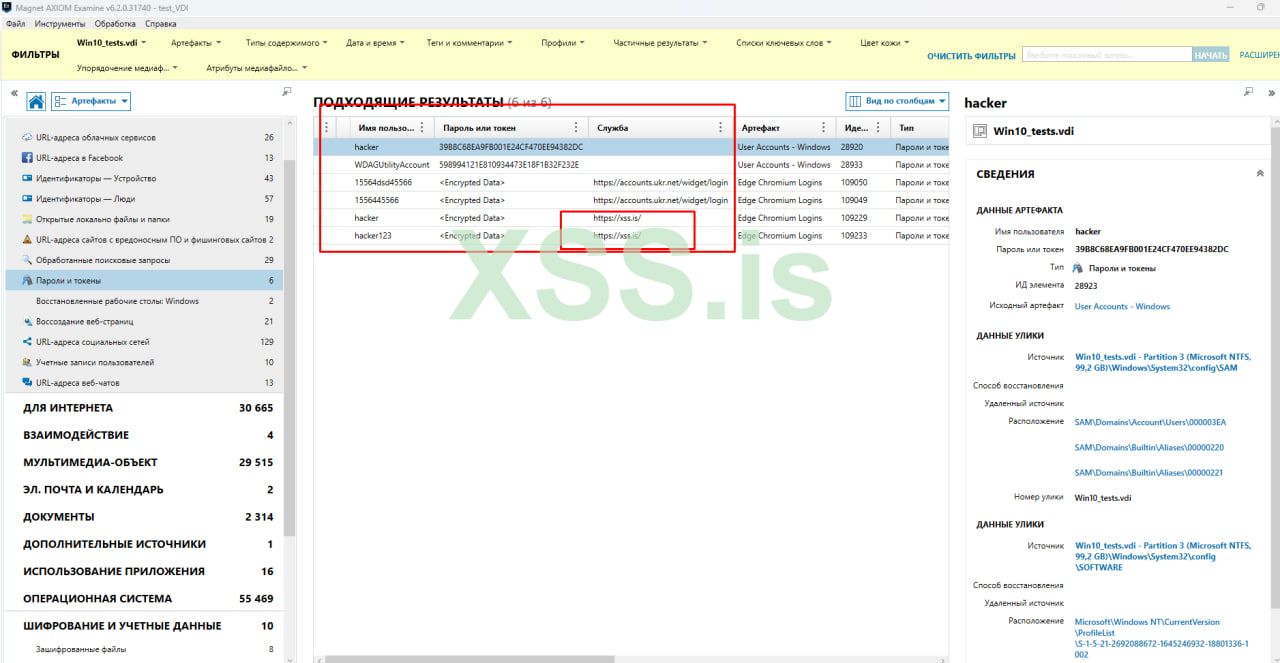Open column menu for Идентификатор column
Image resolution: width=1280 pixels, height=663 pixels.
(x=878, y=128)
